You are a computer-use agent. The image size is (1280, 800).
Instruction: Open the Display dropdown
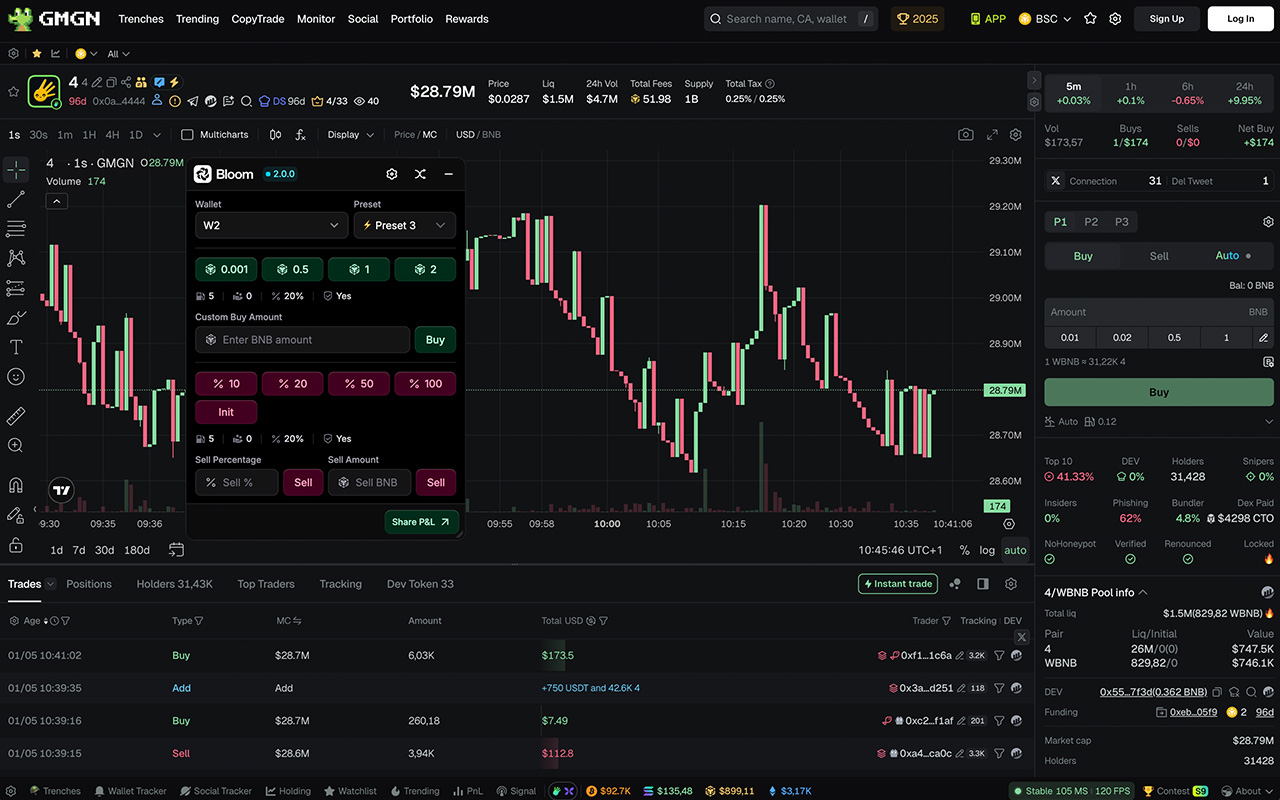pyautogui.click(x=350, y=135)
